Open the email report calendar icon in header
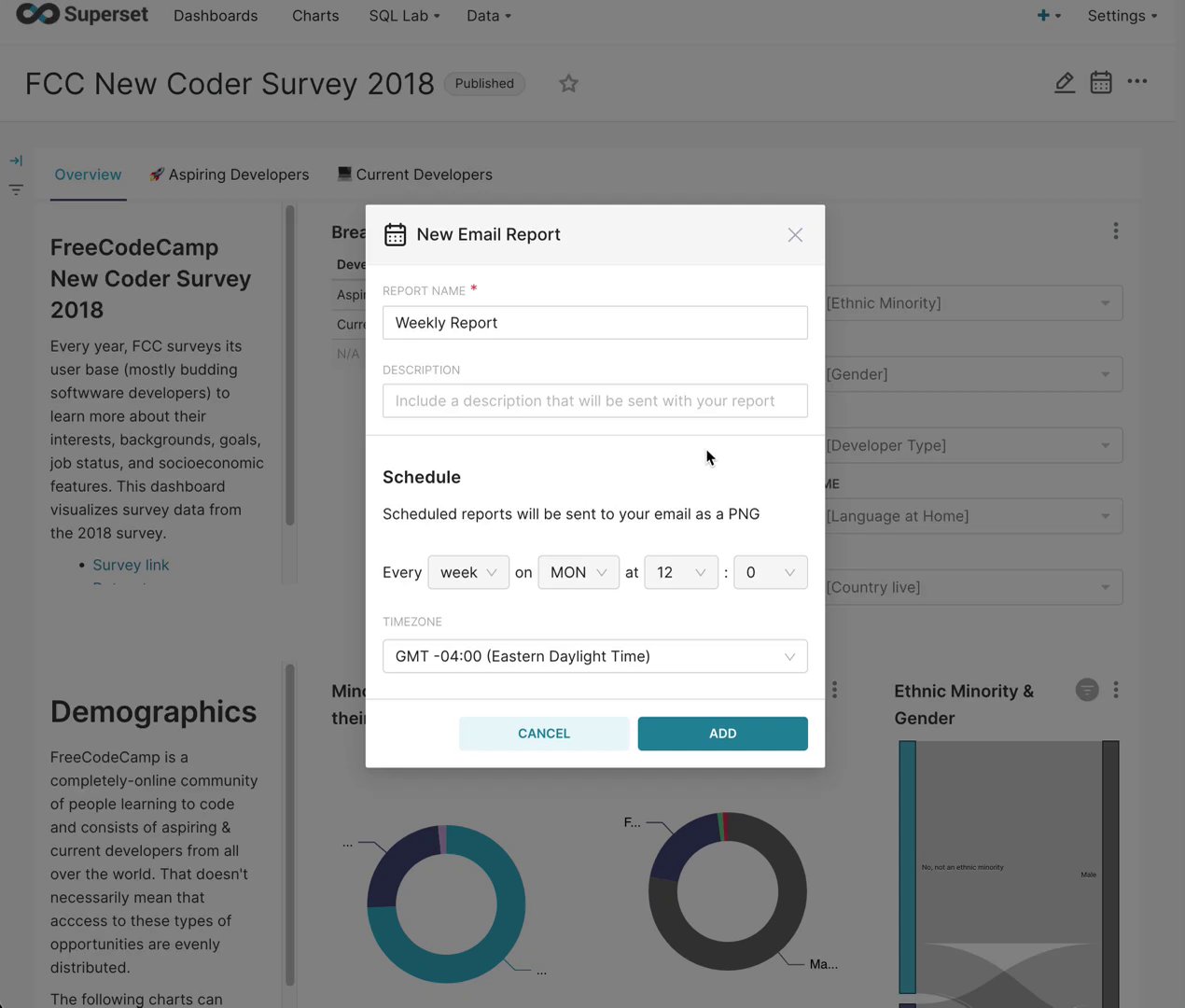 point(1101,82)
